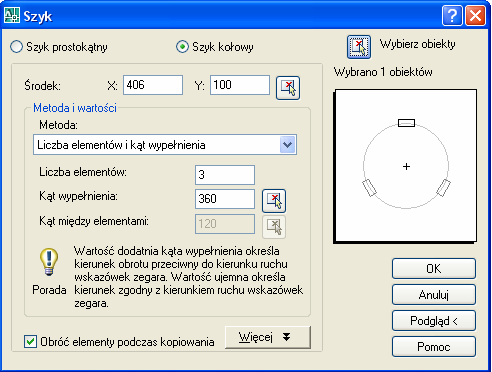Toggle Obróć elementy podczas kopiowania checkbox
492x372 pixels.
click(x=30, y=342)
